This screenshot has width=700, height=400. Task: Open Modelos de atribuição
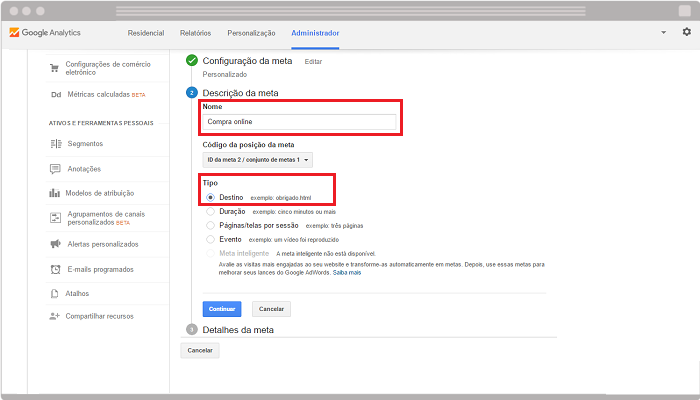point(100,193)
